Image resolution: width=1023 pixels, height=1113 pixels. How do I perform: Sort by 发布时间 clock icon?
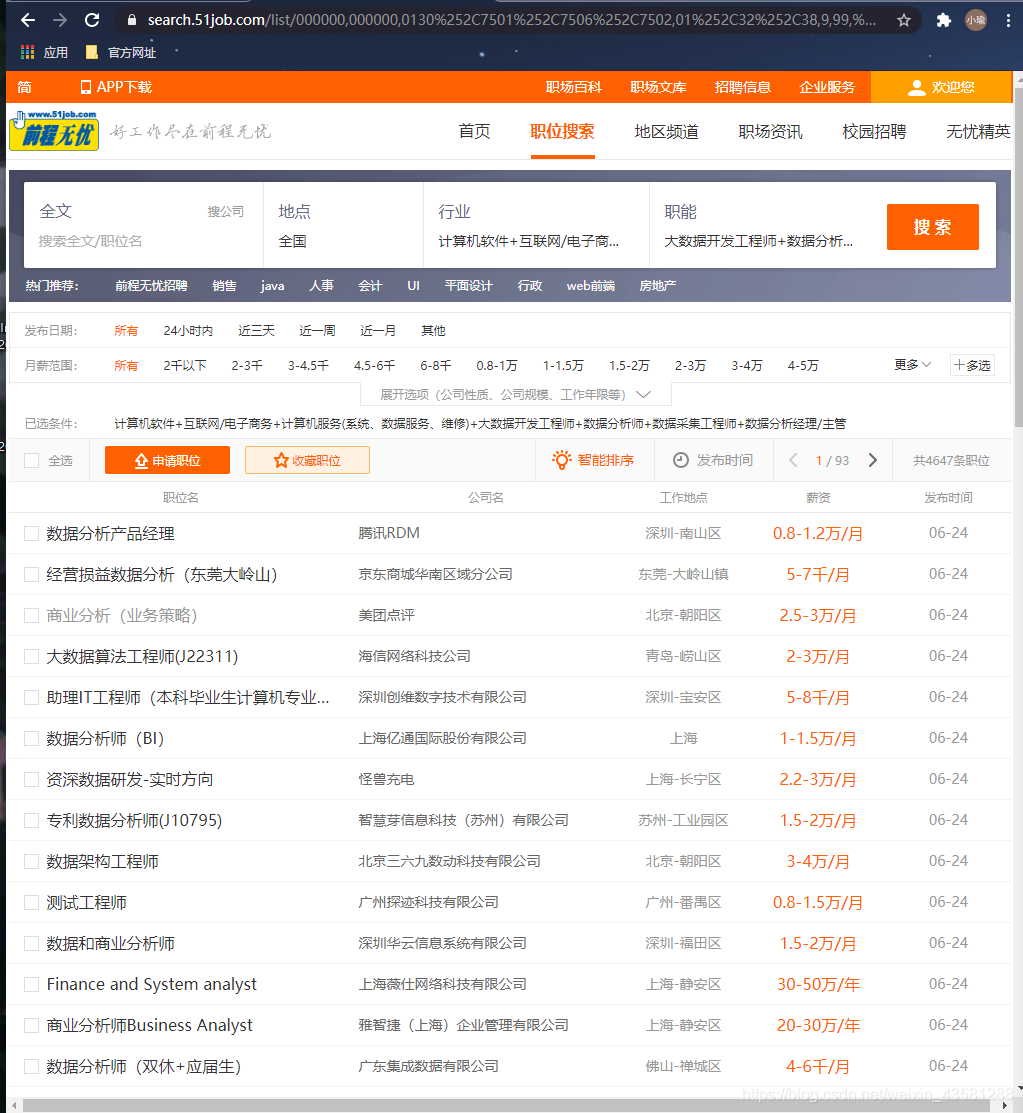(680, 460)
